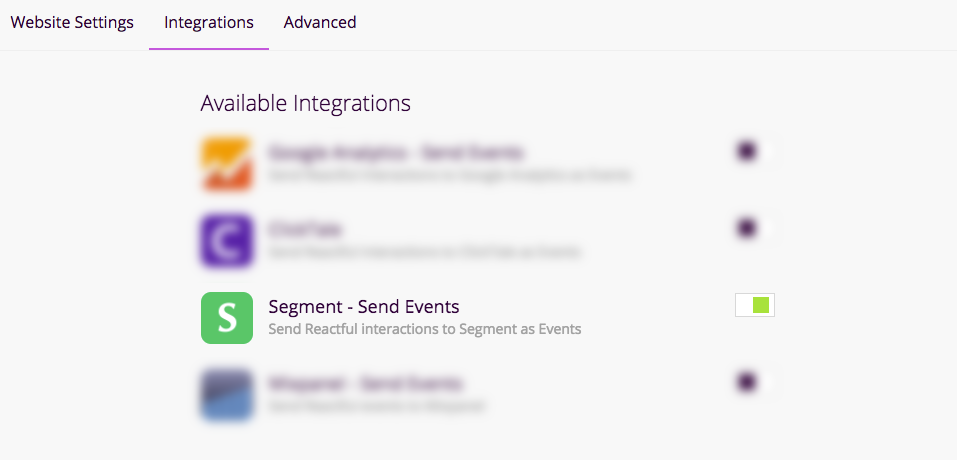Click the green Segment logo icon
The height and width of the screenshot is (460, 957).
227,318
